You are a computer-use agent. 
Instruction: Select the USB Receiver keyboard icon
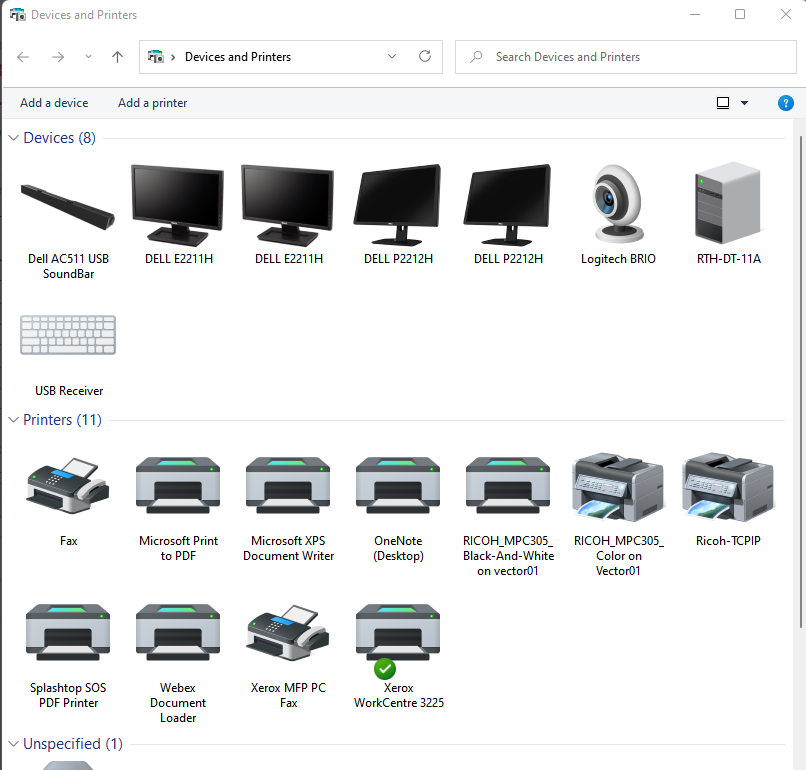(x=68, y=336)
